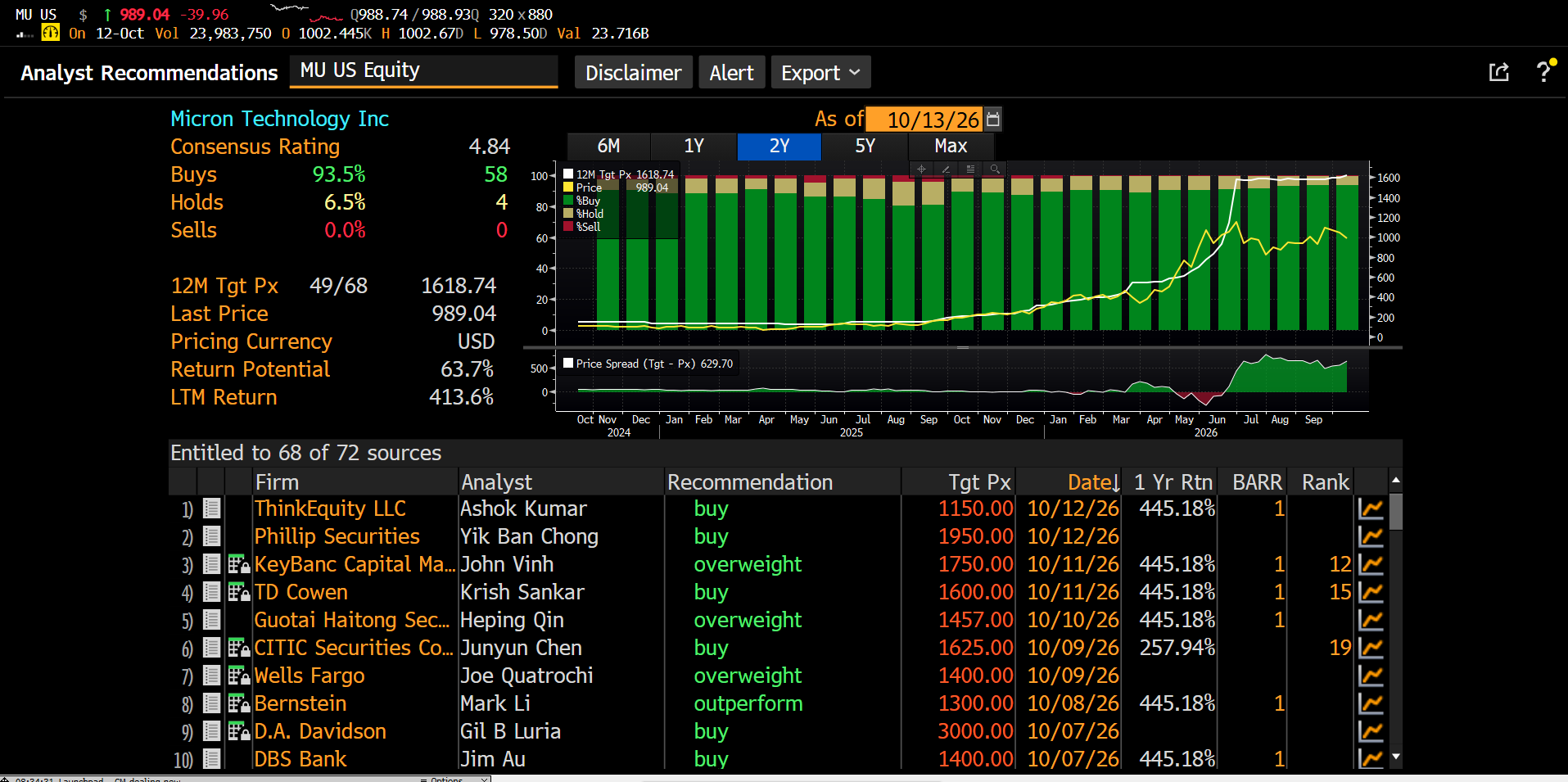Open firm link CITIC Securities
The width and height of the screenshot is (1568, 782).
point(353,648)
